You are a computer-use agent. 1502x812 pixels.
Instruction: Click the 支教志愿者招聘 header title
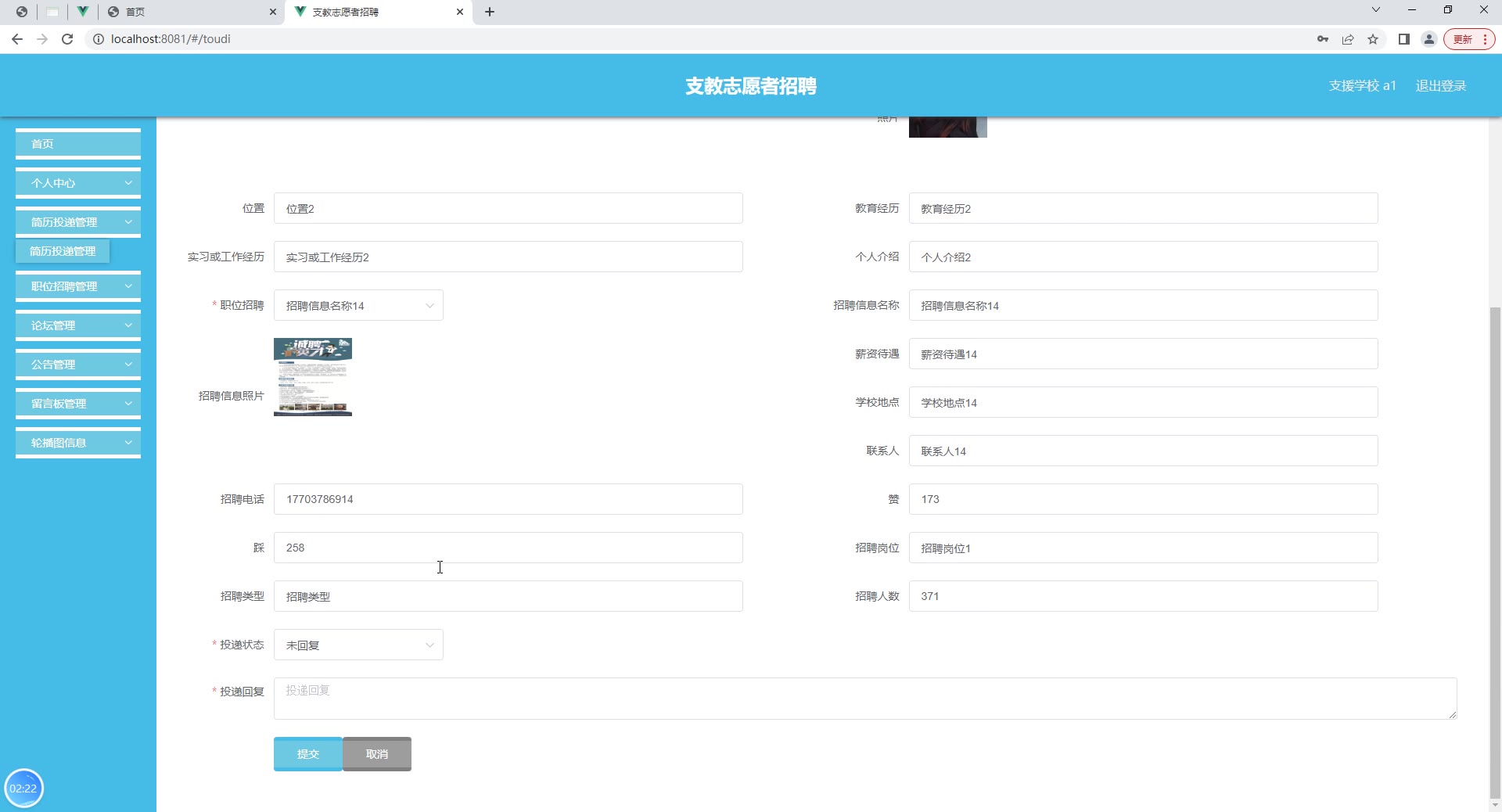tap(751, 86)
